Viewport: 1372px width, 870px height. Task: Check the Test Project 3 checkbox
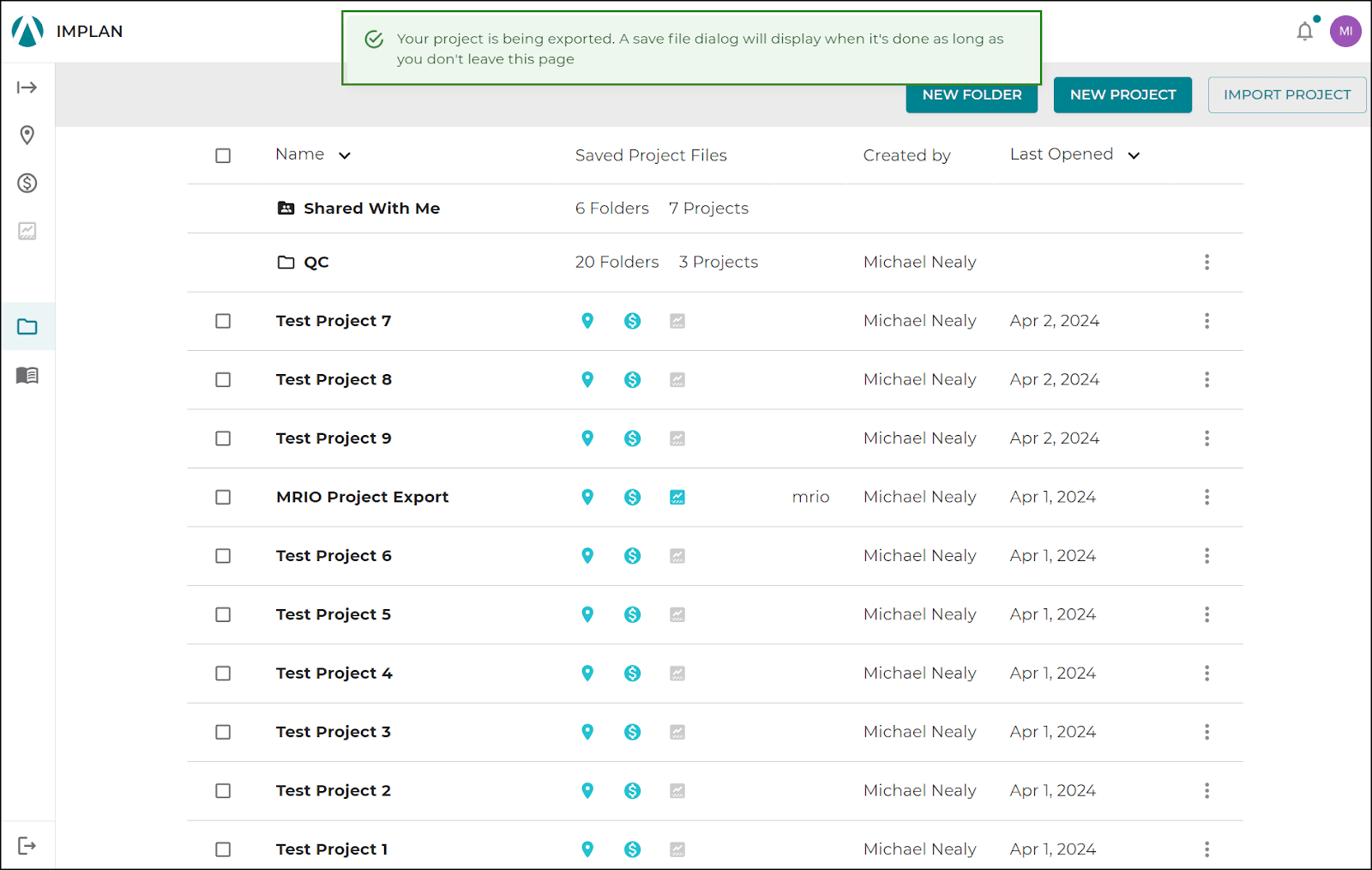click(223, 733)
